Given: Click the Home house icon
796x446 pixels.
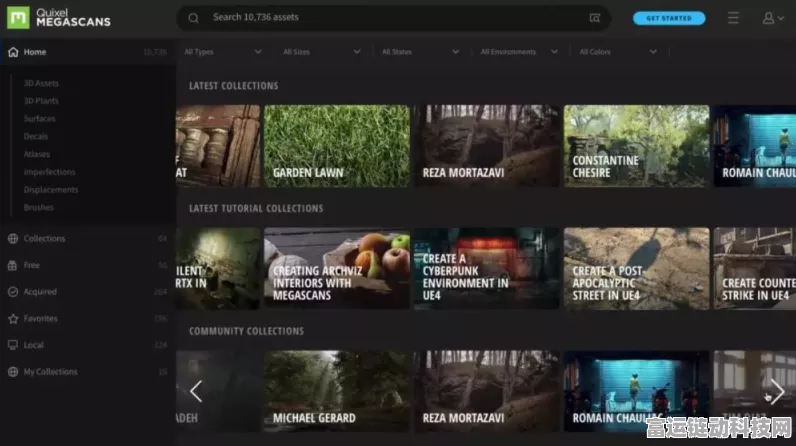Looking at the screenshot, I should [x=13, y=52].
